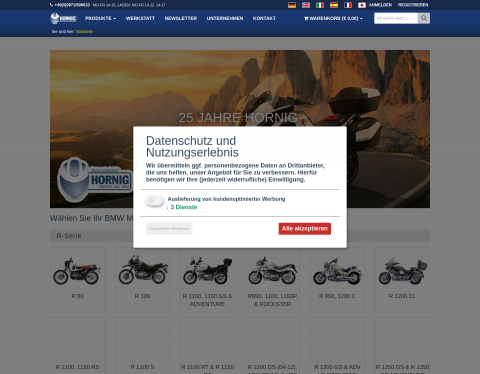Click the Anmelden link
The width and height of the screenshot is (480, 374).
pyautogui.click(x=380, y=5)
